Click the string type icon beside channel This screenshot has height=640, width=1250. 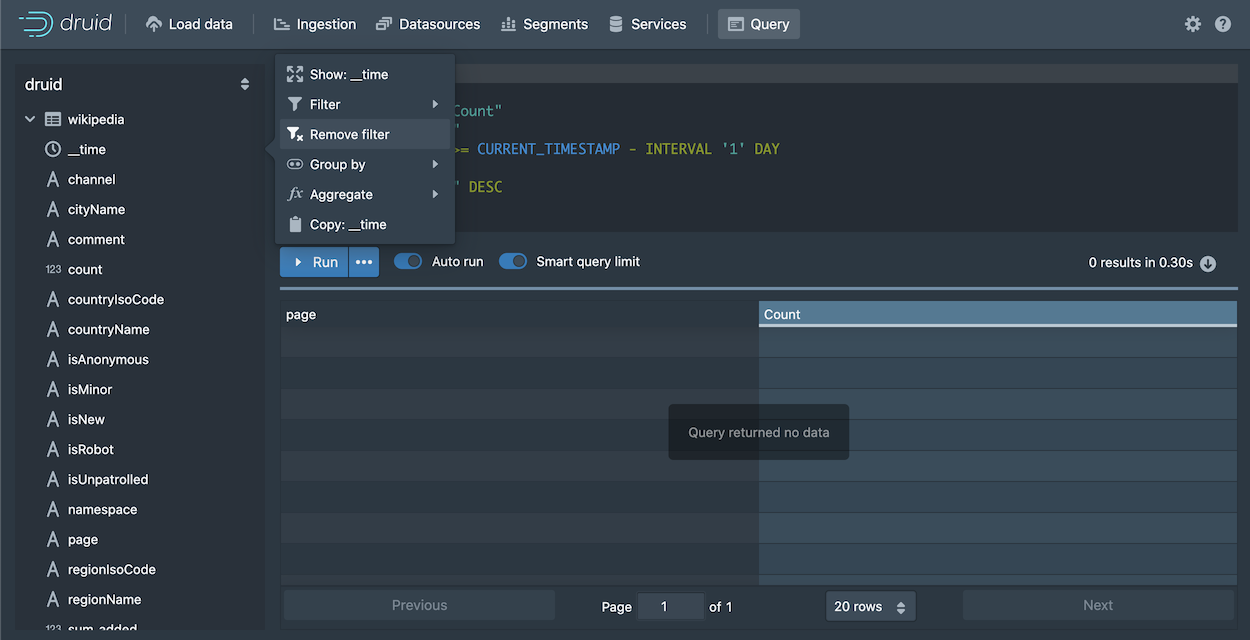[53, 179]
